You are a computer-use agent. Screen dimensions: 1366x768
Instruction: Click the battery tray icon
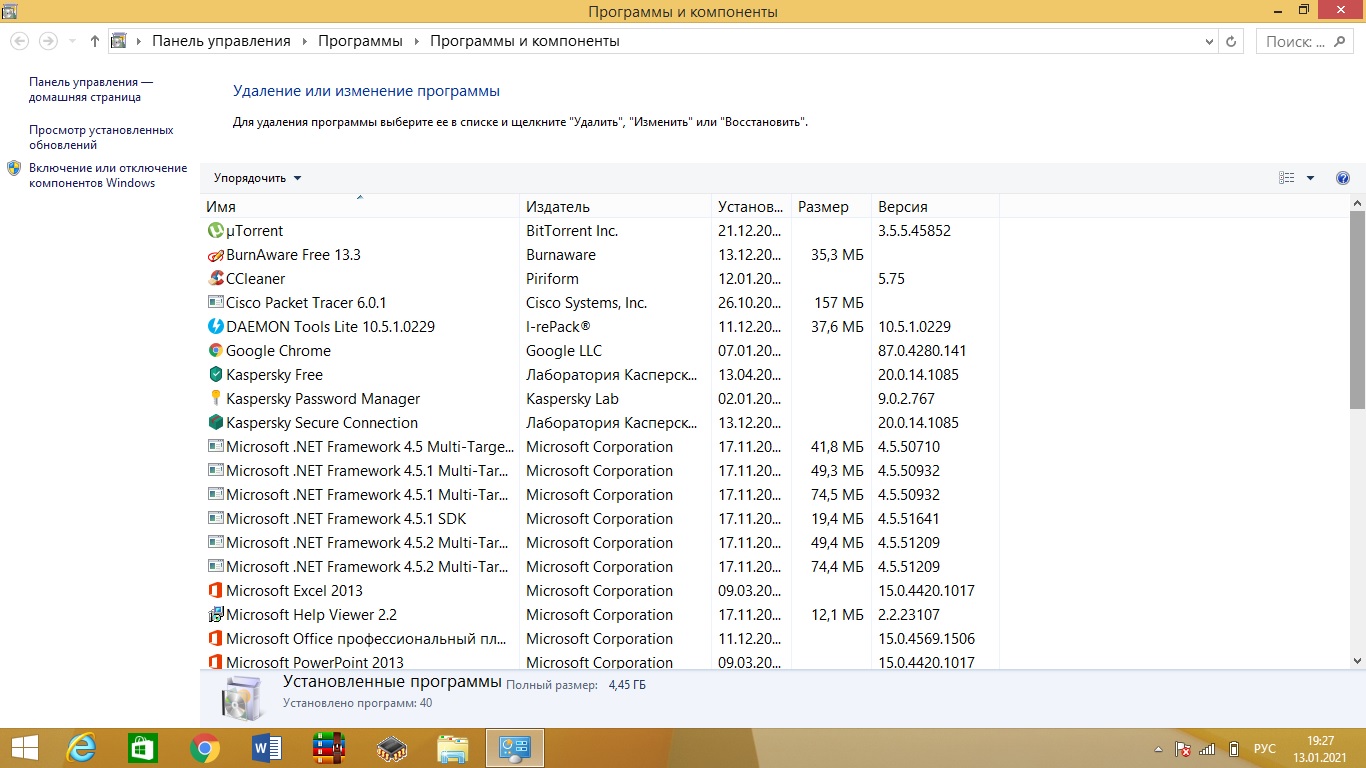[1234, 748]
